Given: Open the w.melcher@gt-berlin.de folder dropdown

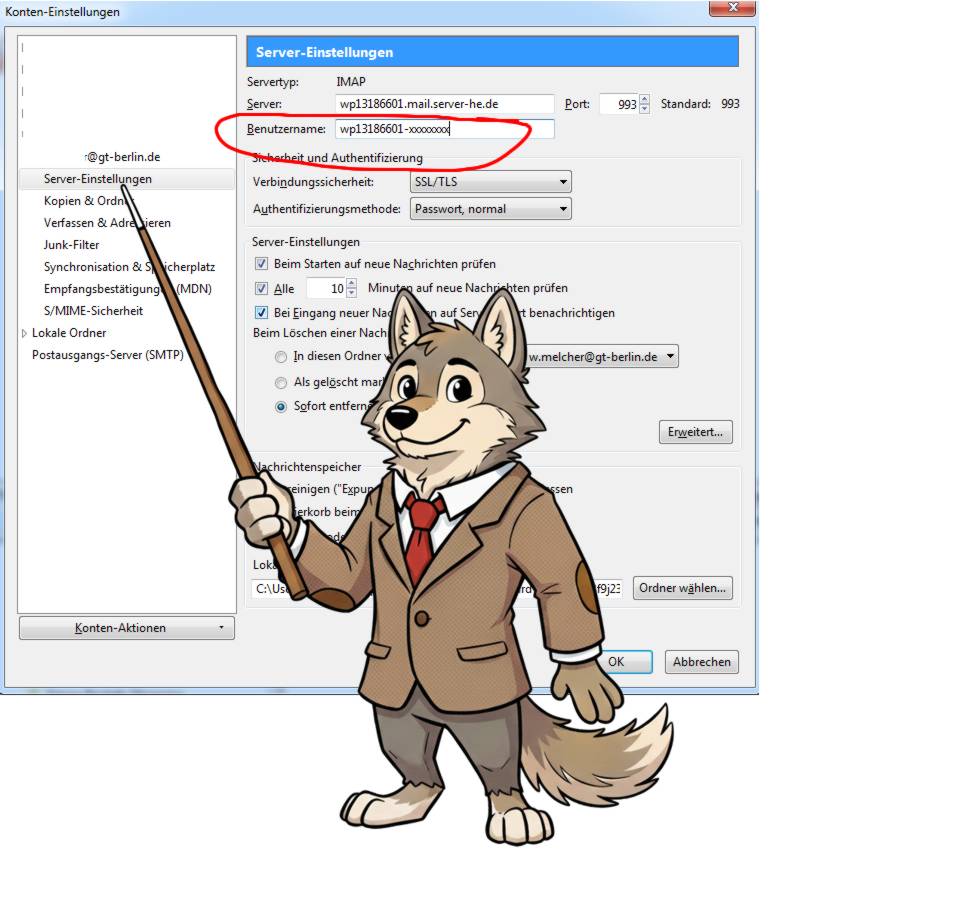Looking at the screenshot, I should click(600, 357).
